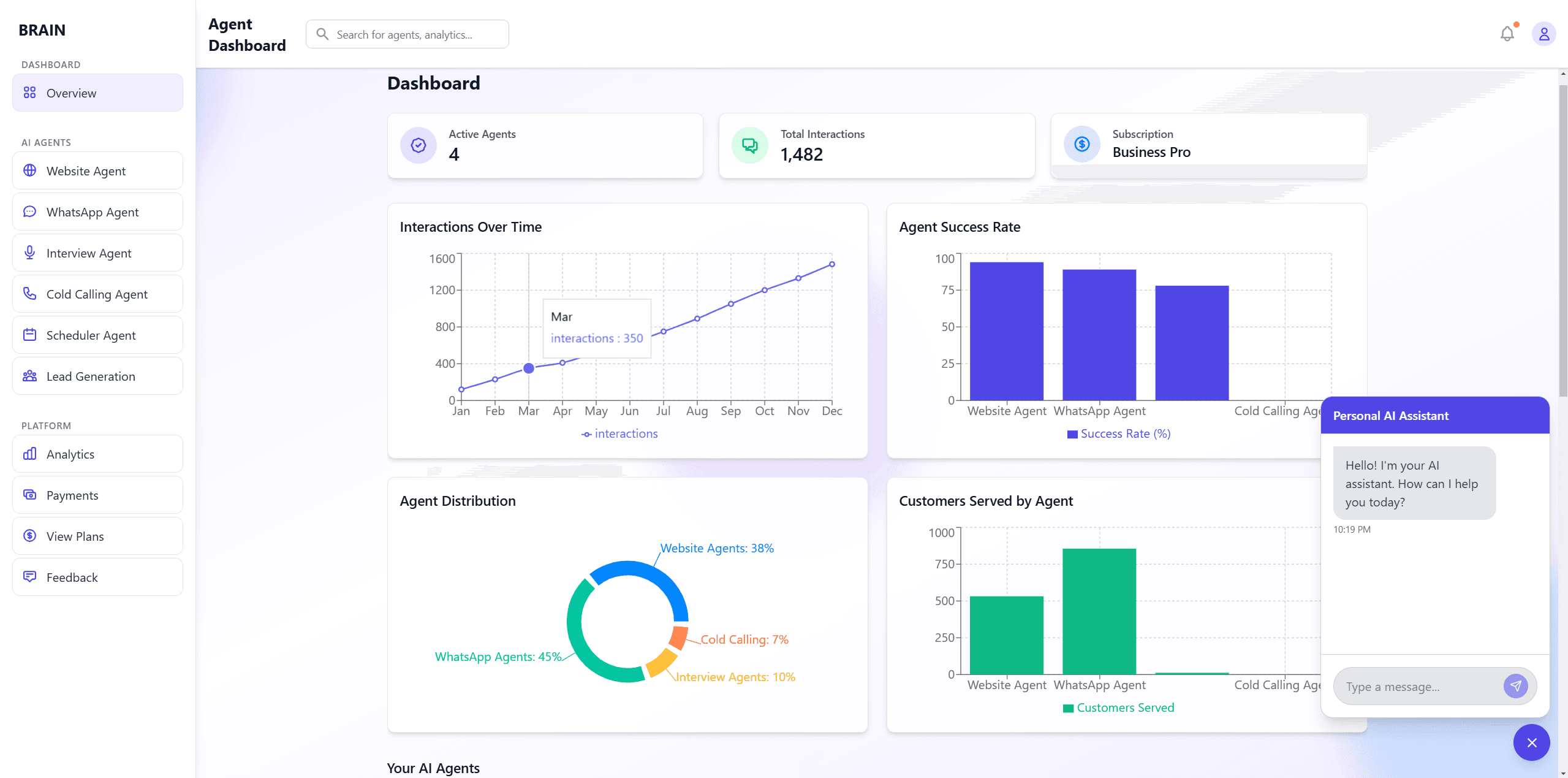Click the 'Your AI Agents' heading

pyautogui.click(x=433, y=768)
